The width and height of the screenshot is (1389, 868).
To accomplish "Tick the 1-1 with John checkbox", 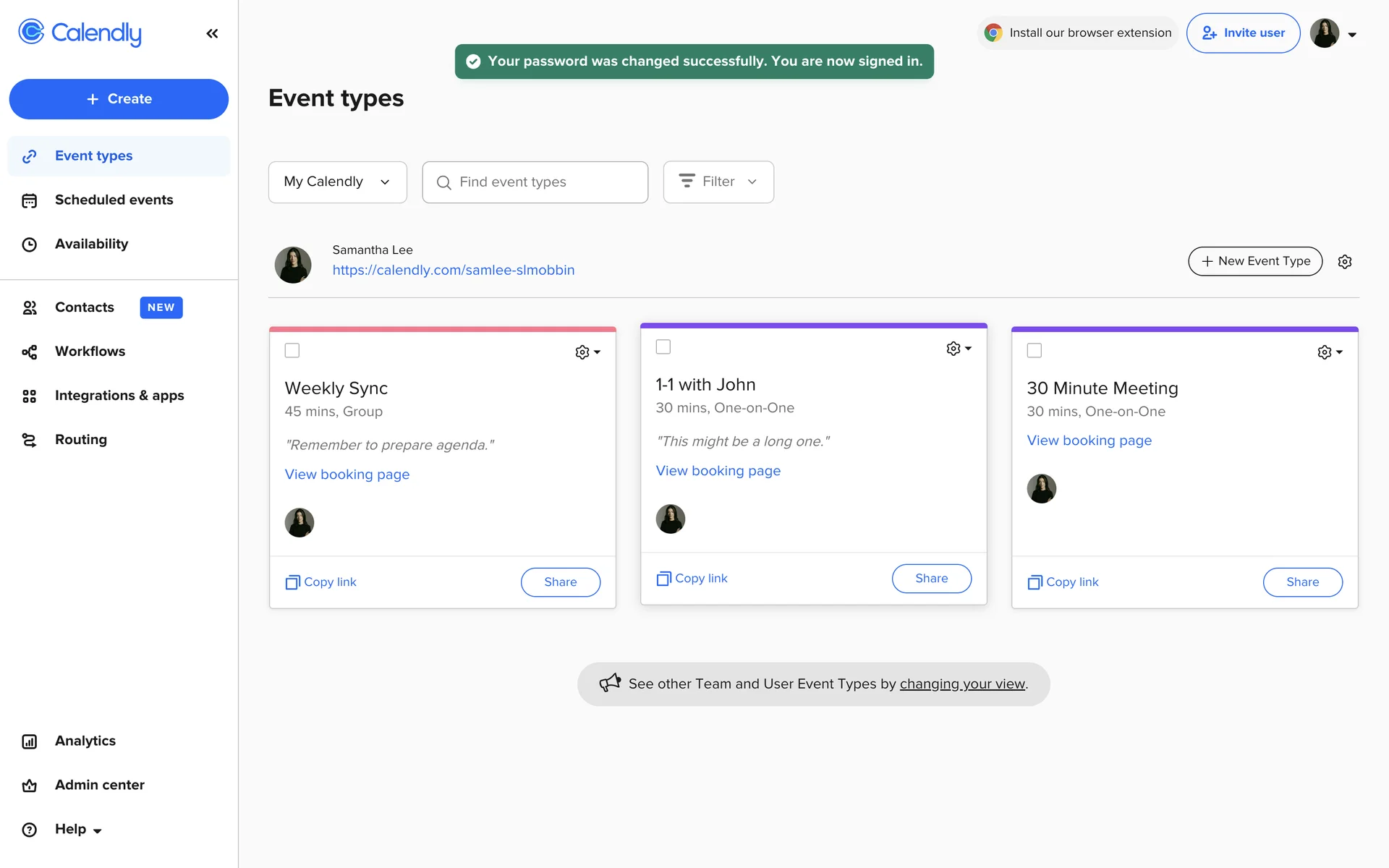I will click(663, 347).
